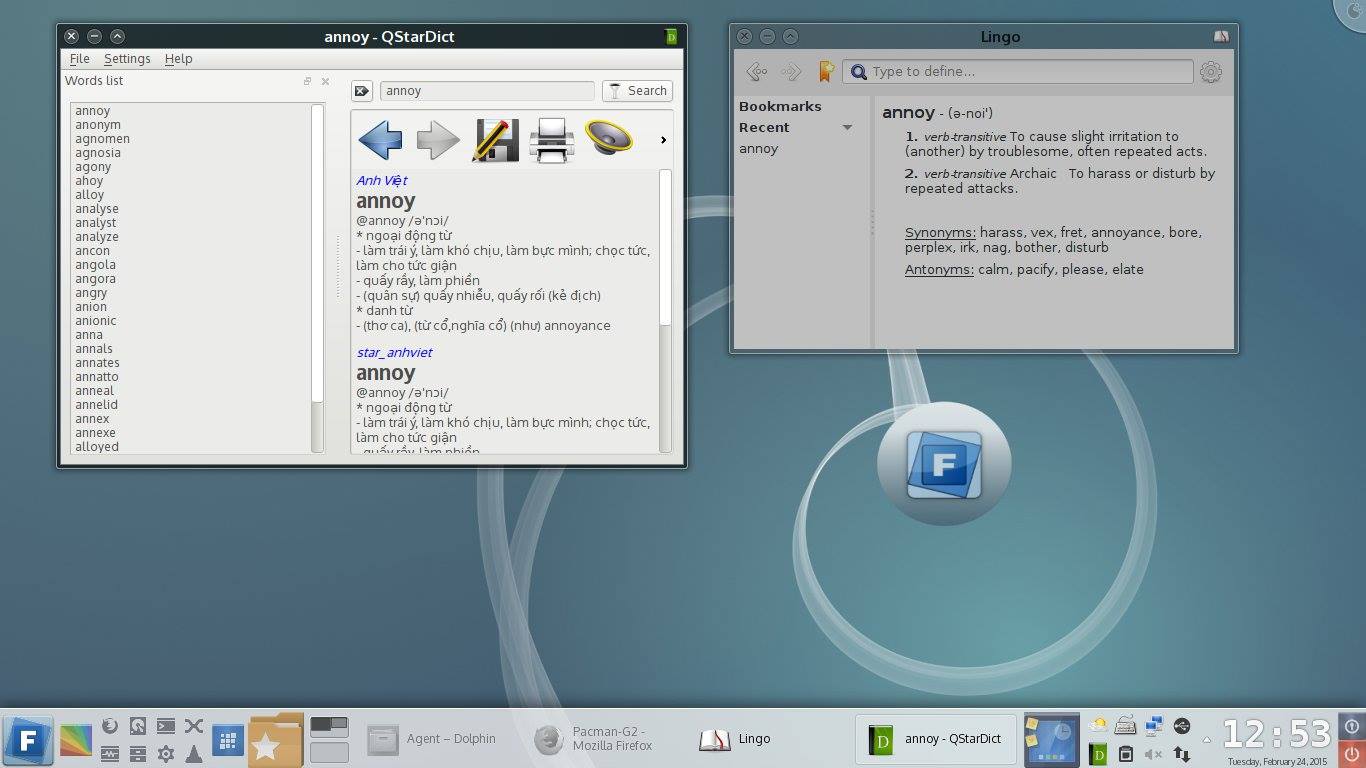Switch to the second virtual desktop in pager
Image resolution: width=1366 pixels, height=768 pixels.
329,752
